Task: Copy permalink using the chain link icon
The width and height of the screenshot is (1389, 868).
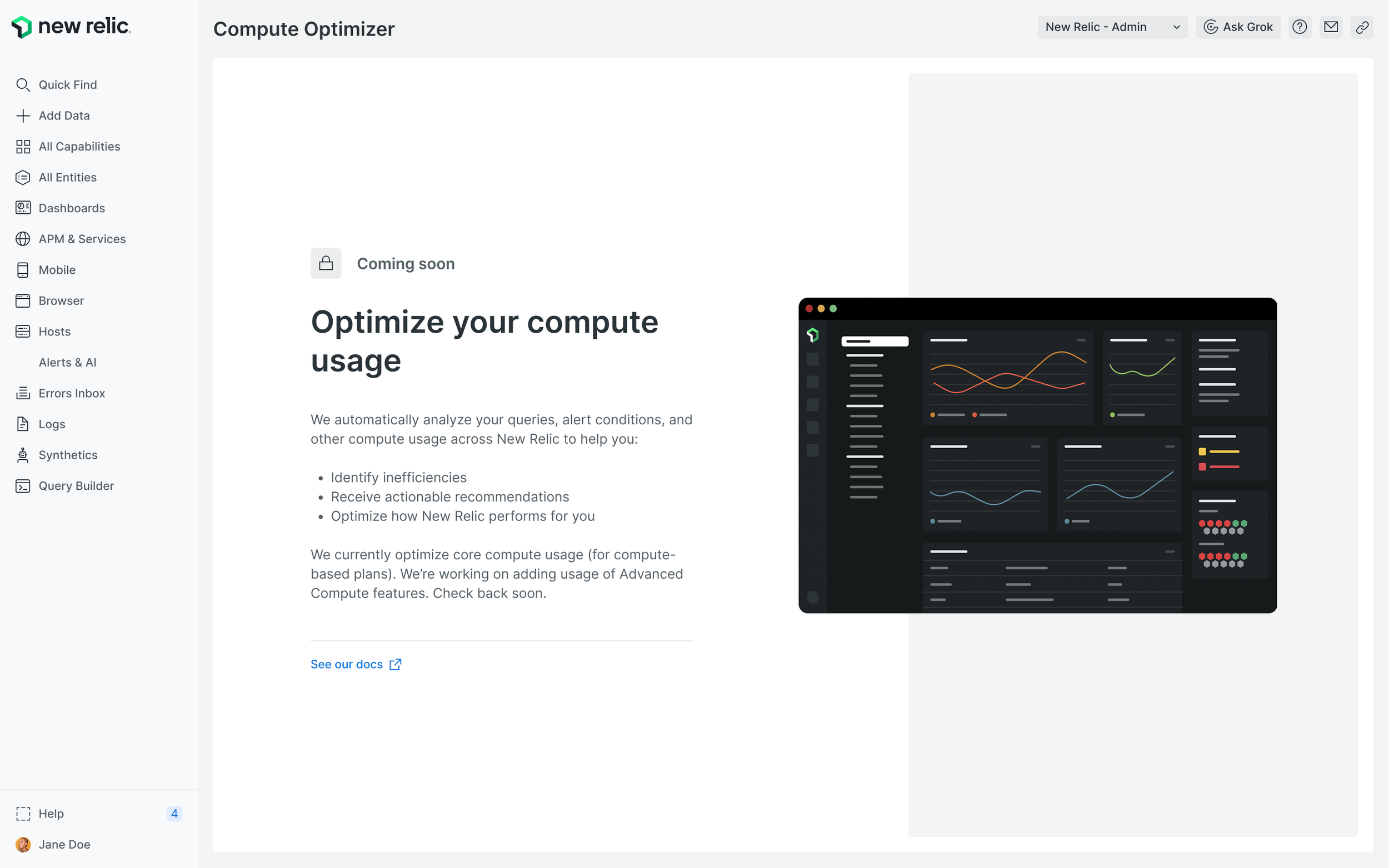Action: pyautogui.click(x=1361, y=27)
